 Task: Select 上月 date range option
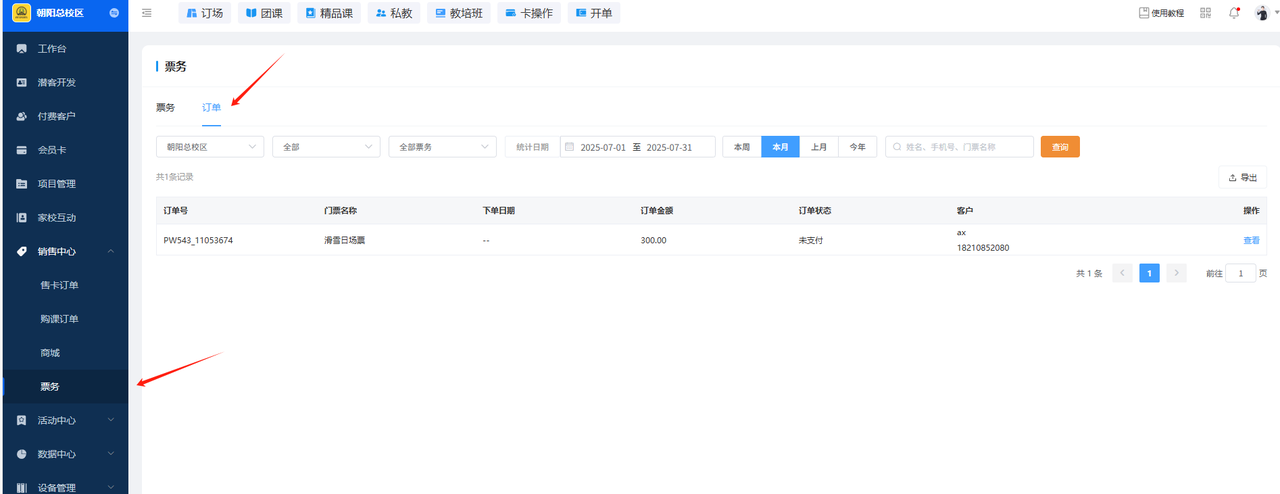click(818, 147)
